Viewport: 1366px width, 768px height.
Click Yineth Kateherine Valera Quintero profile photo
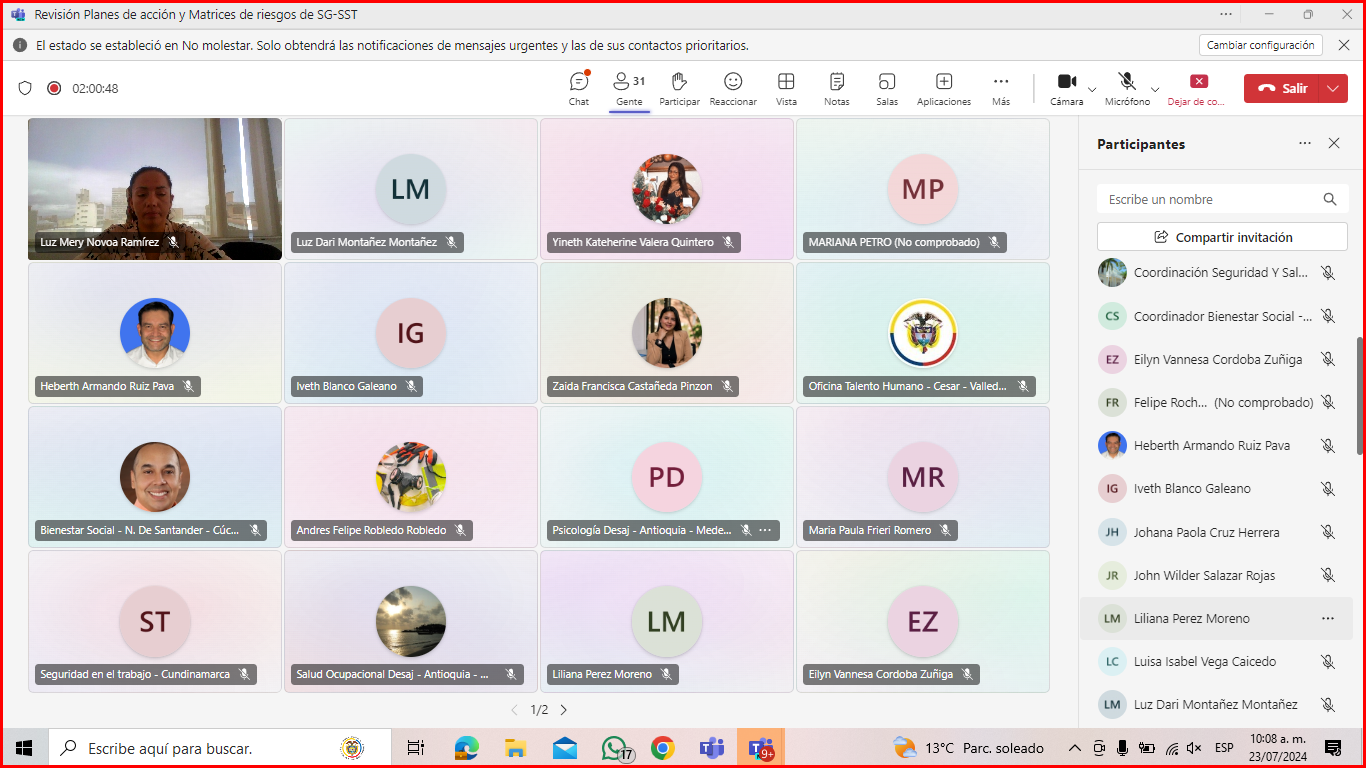click(667, 189)
